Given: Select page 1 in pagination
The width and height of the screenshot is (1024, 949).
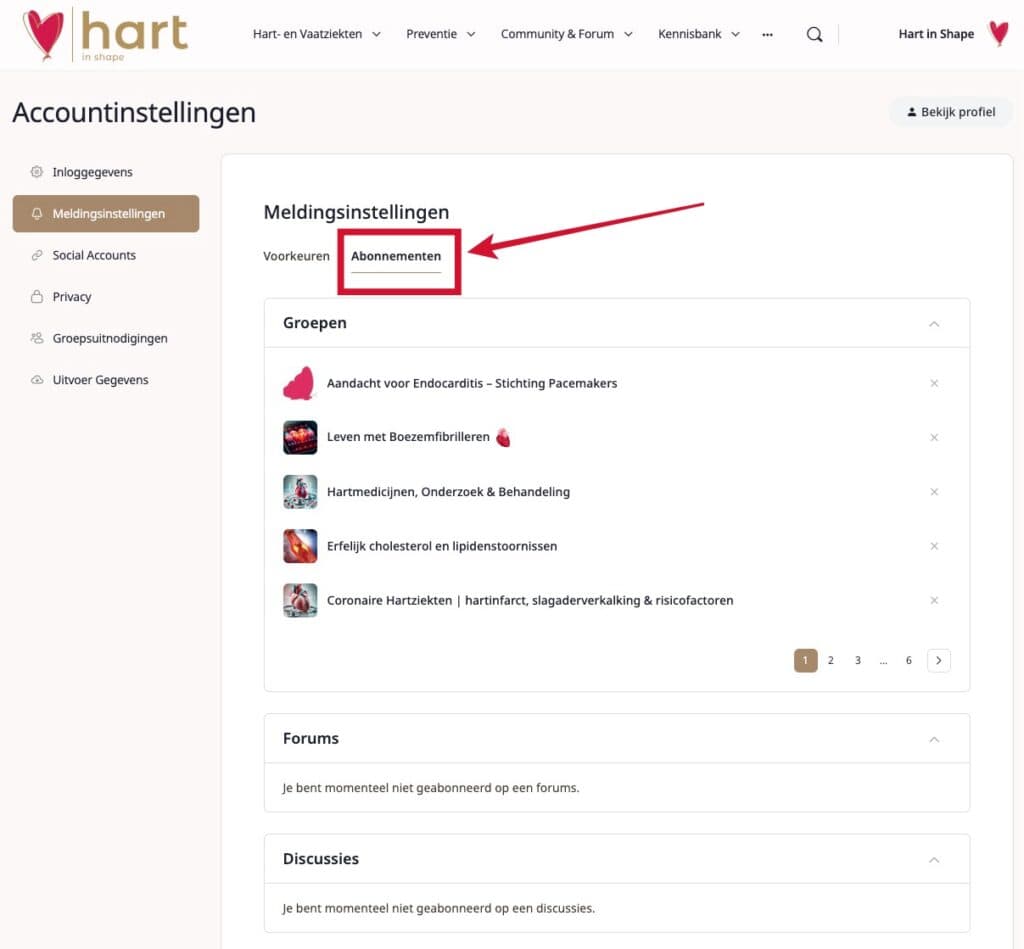Looking at the screenshot, I should coord(805,660).
